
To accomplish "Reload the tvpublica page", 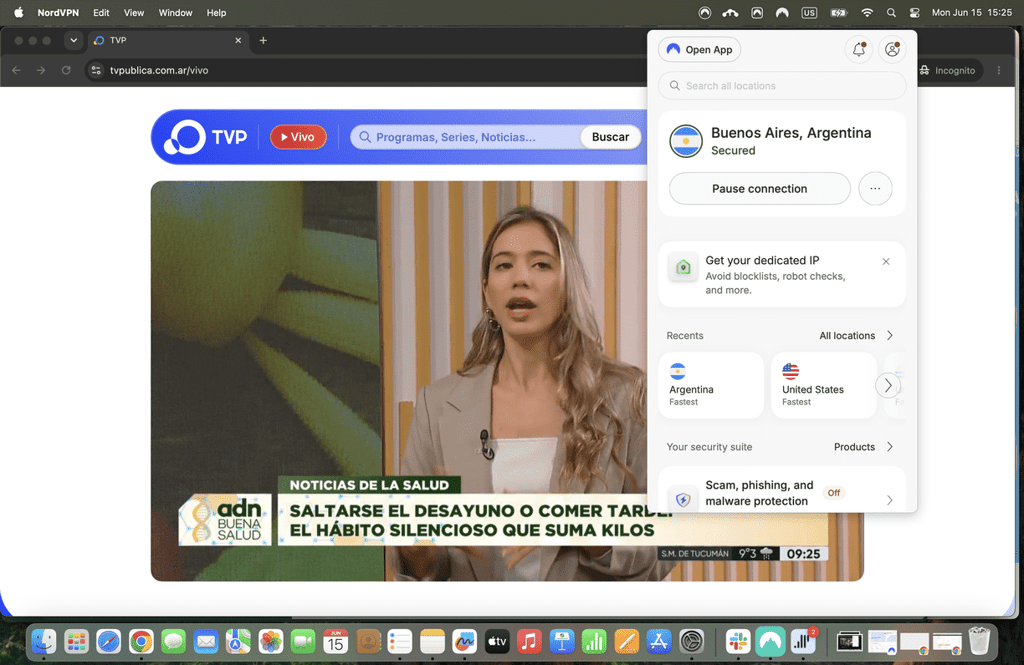I will coord(66,71).
